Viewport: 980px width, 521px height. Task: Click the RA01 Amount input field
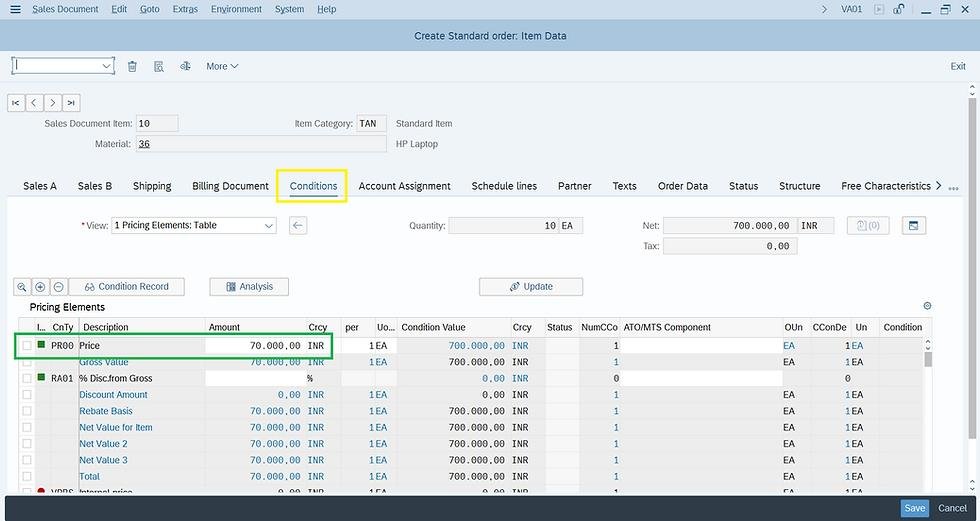(x=254, y=379)
